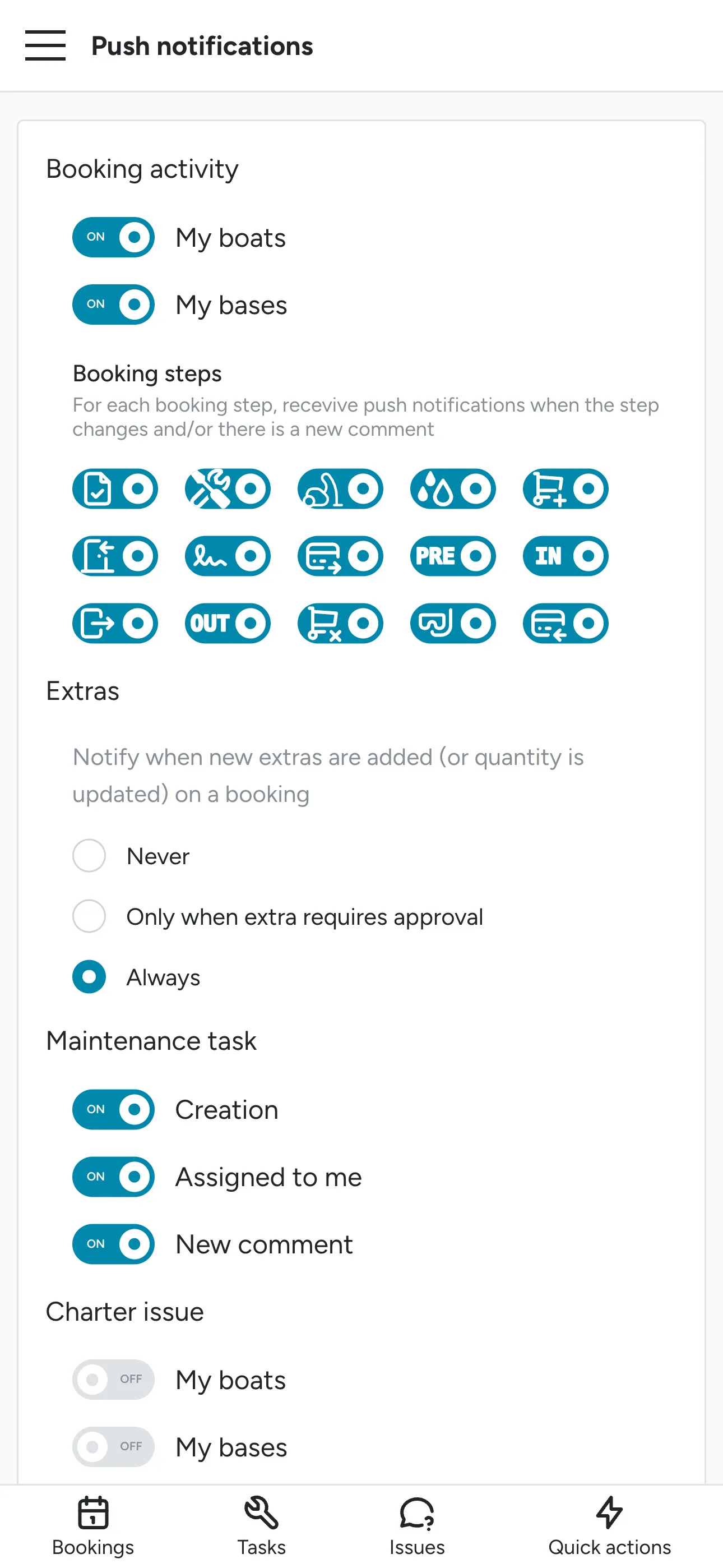Toggle the signature booking step

coord(228,556)
